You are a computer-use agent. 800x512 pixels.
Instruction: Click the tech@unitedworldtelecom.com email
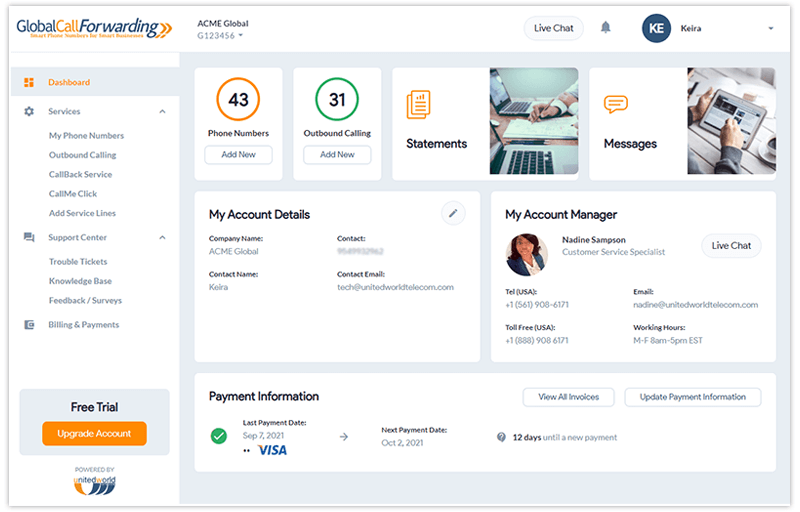point(395,287)
